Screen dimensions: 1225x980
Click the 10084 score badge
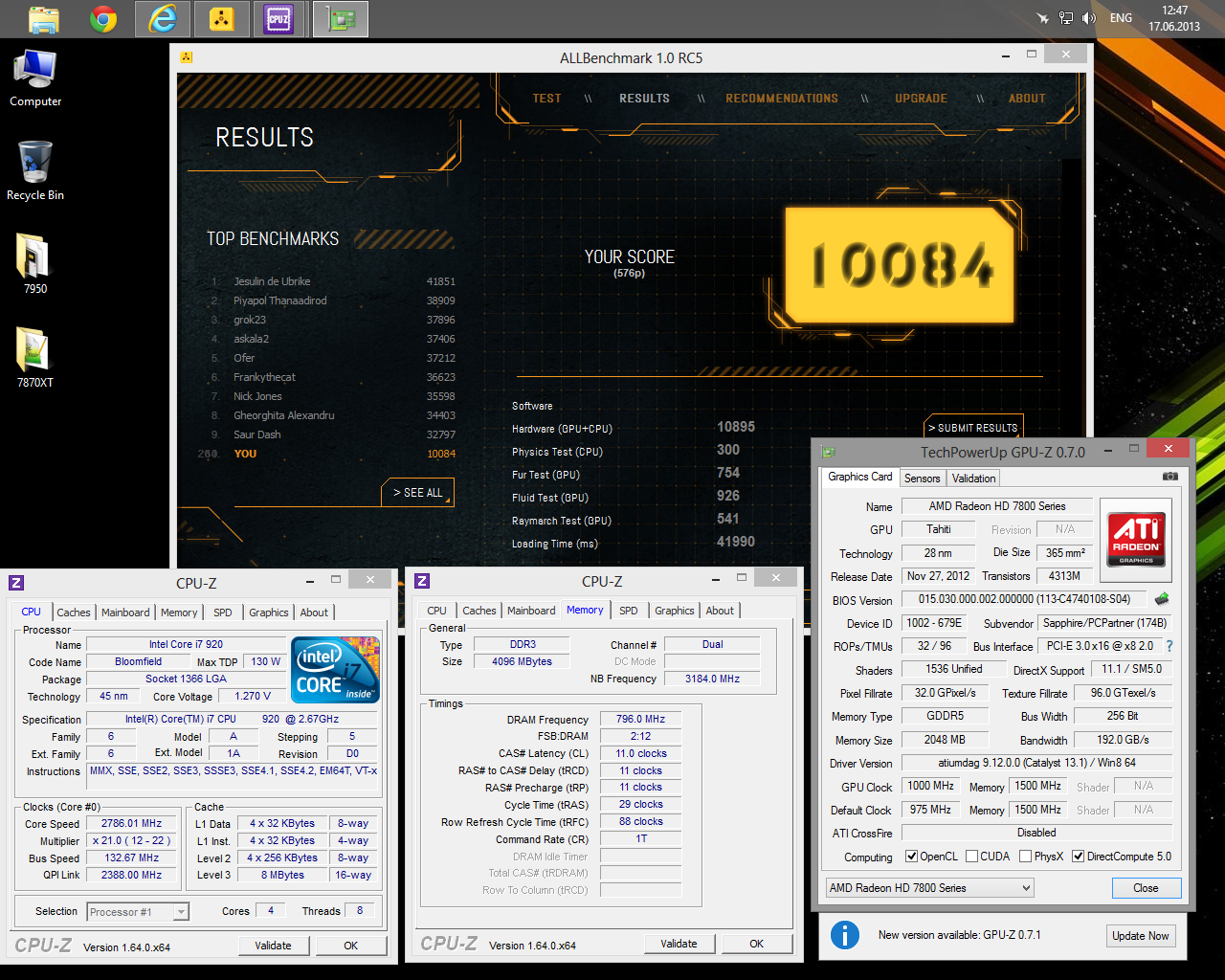tap(900, 265)
